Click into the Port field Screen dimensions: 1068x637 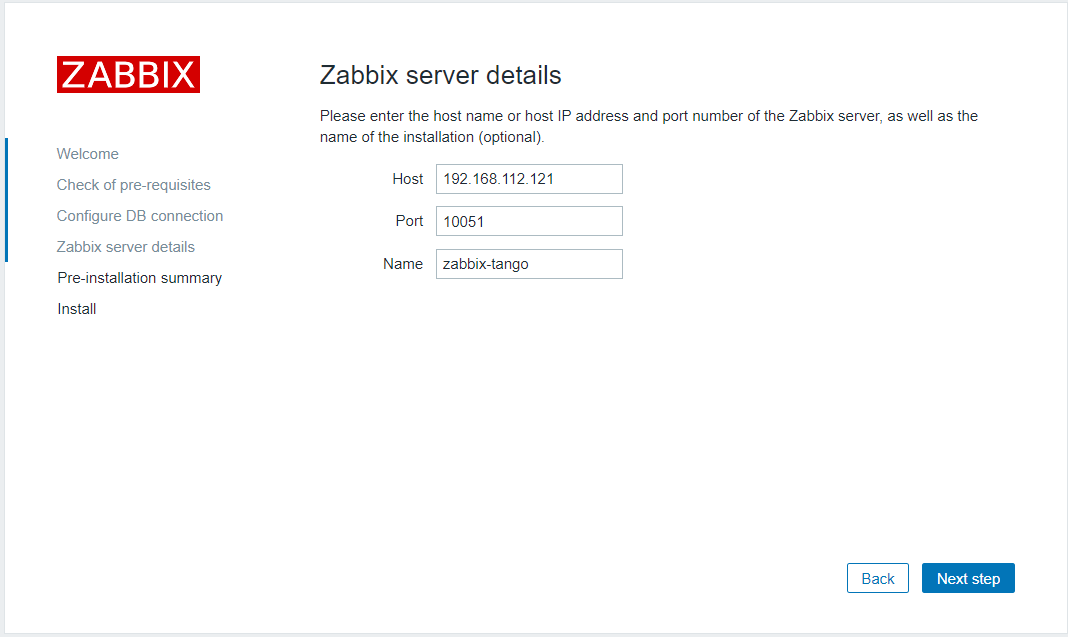tap(529, 221)
